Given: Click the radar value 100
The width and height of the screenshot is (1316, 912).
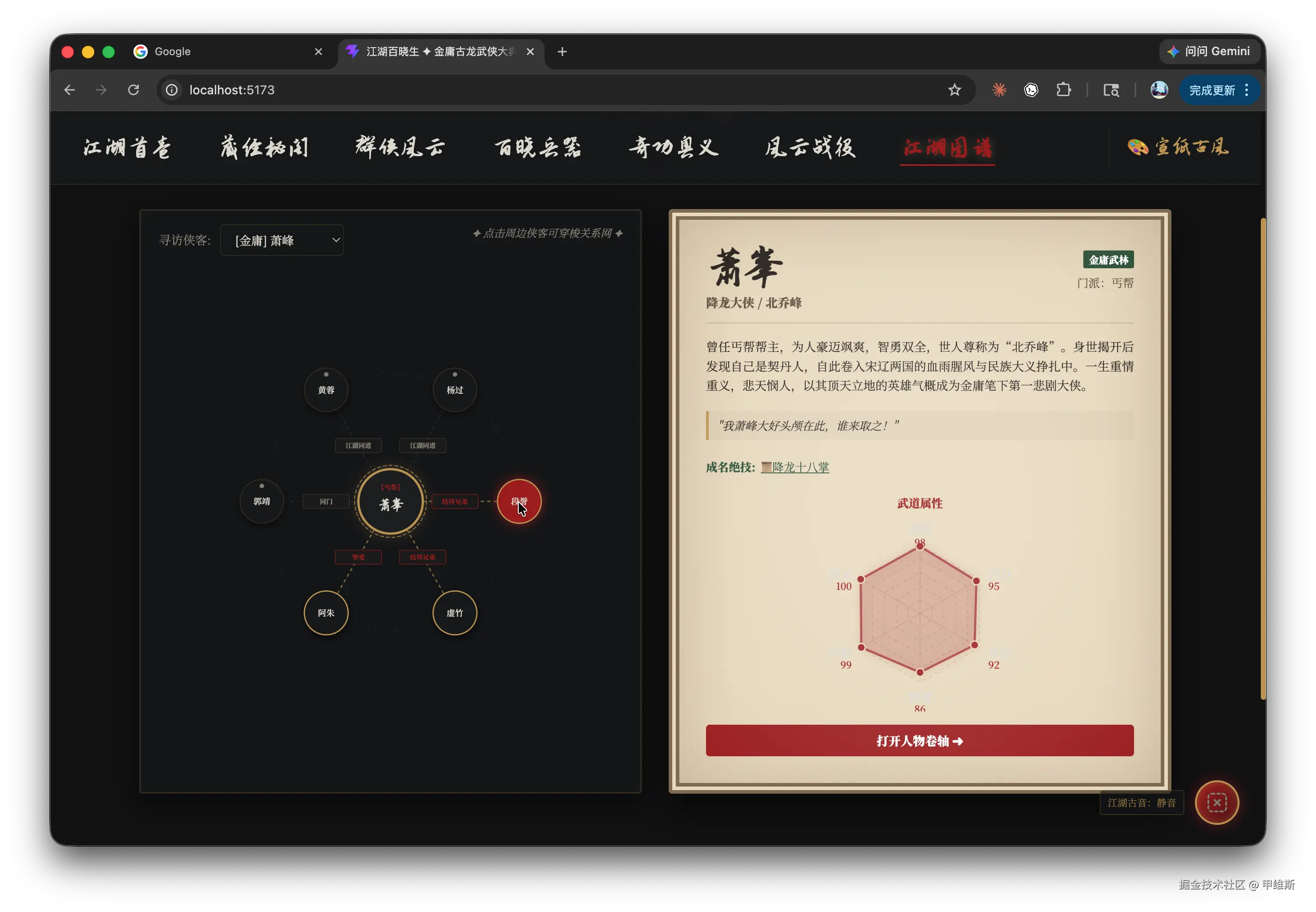Looking at the screenshot, I should 844,586.
